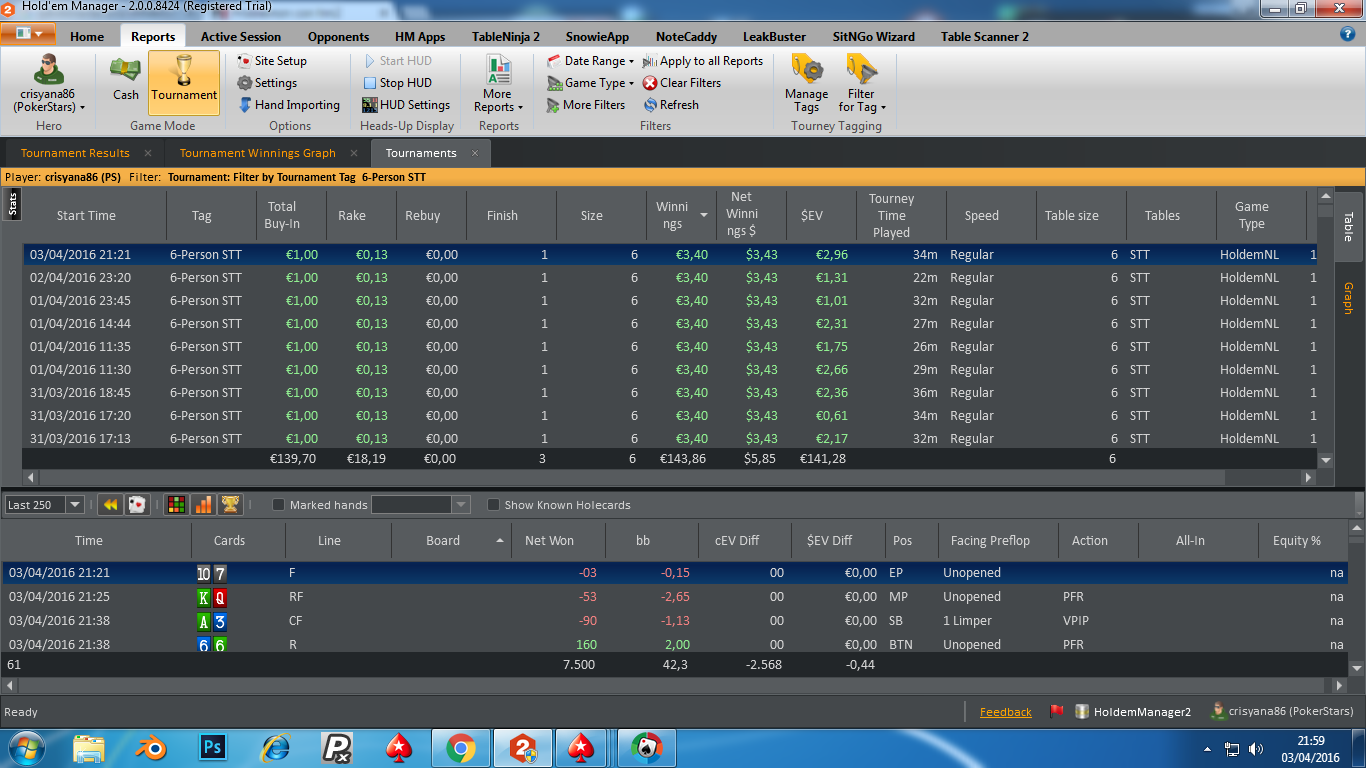Open Manage Tags for tourneys
1366x768 pixels.
806,84
